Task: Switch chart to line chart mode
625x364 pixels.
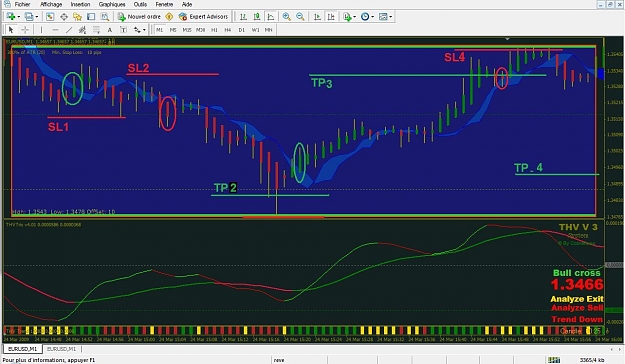Action: 271,17
